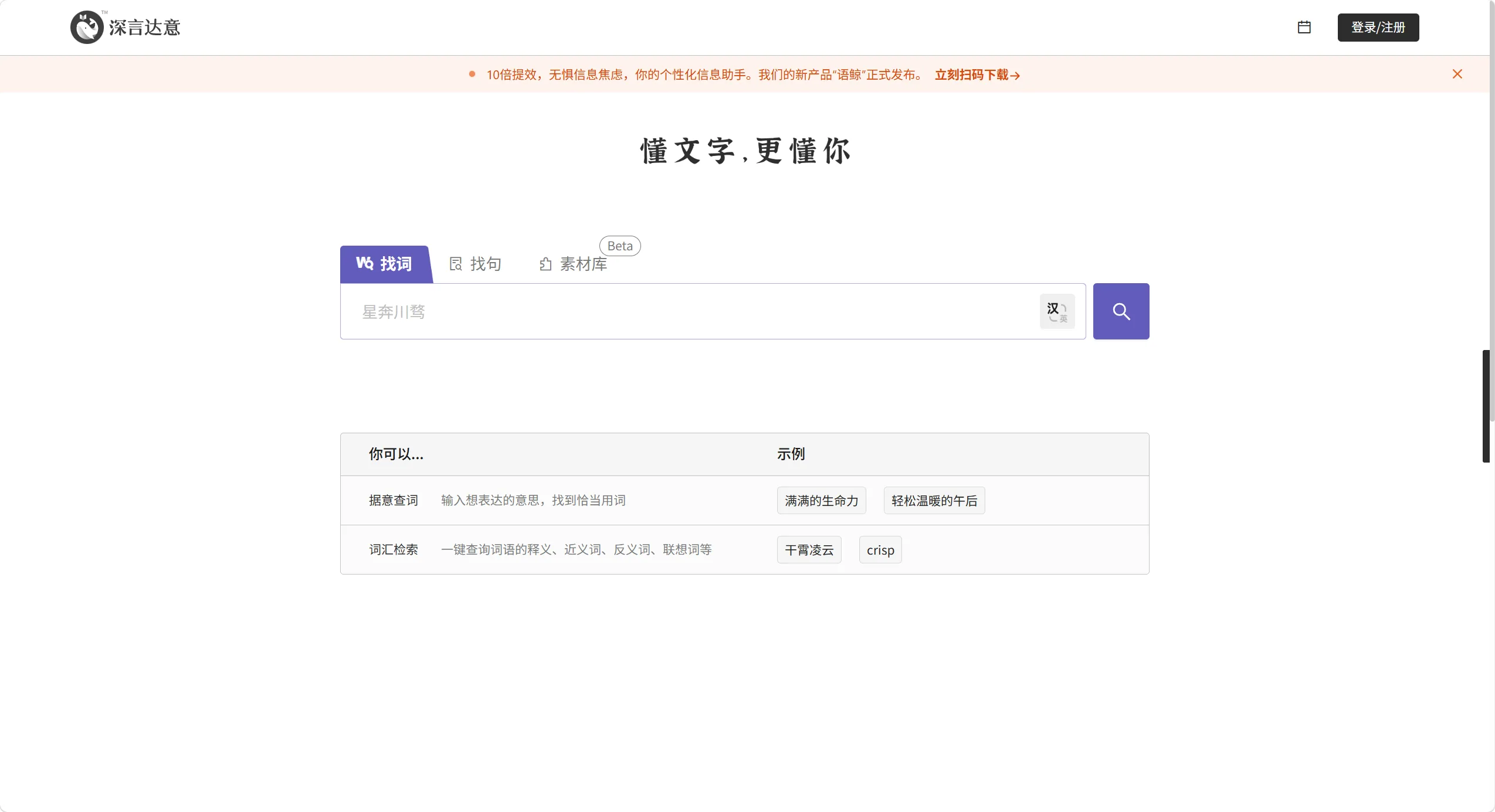Click the Beta badge
Screen dimensions: 1495x812
620,246
